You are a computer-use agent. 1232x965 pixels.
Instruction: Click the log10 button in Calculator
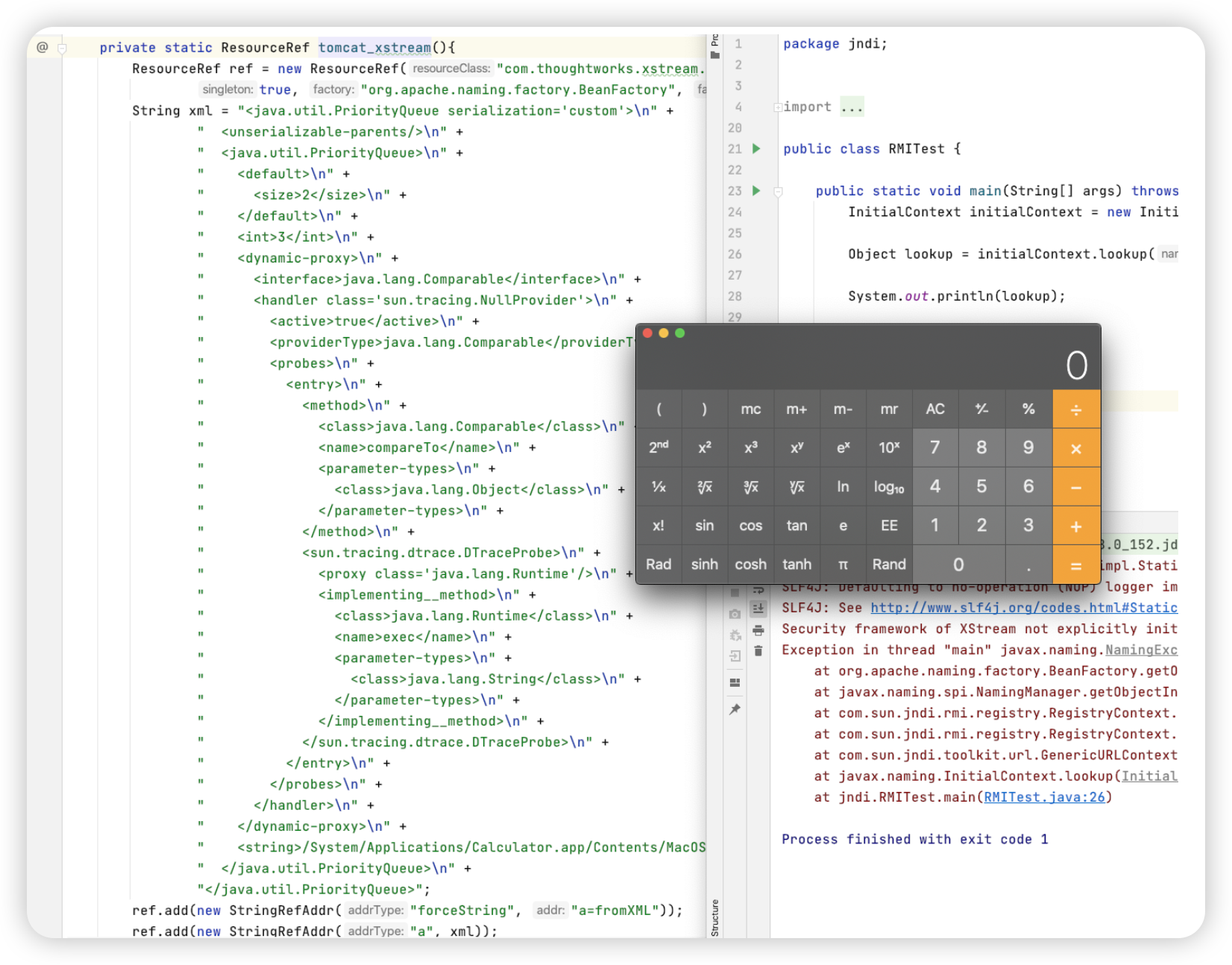pos(889,487)
